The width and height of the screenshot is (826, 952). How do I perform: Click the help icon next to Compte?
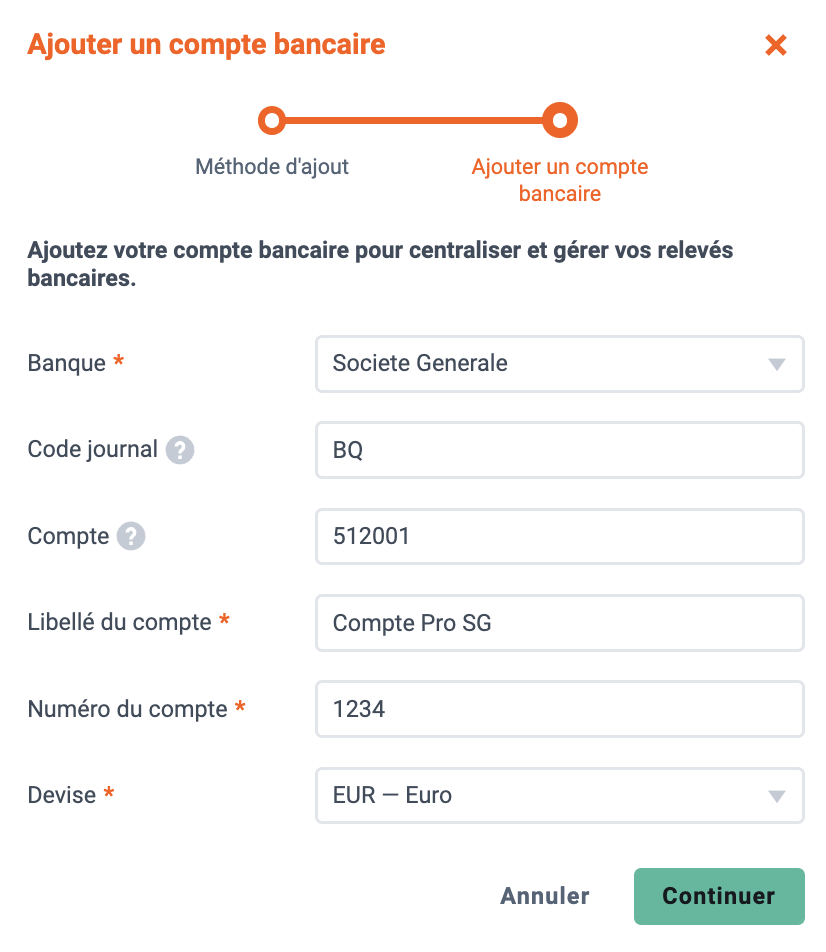tap(131, 536)
